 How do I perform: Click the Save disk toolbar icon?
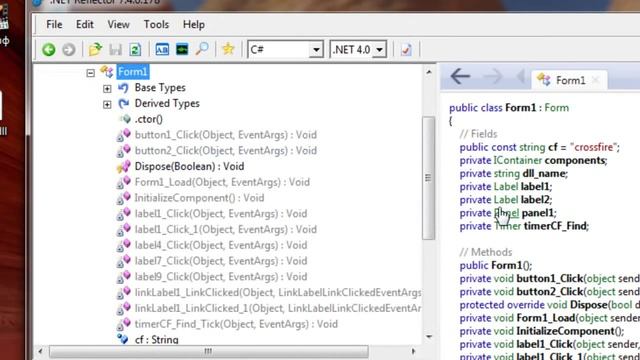116,50
